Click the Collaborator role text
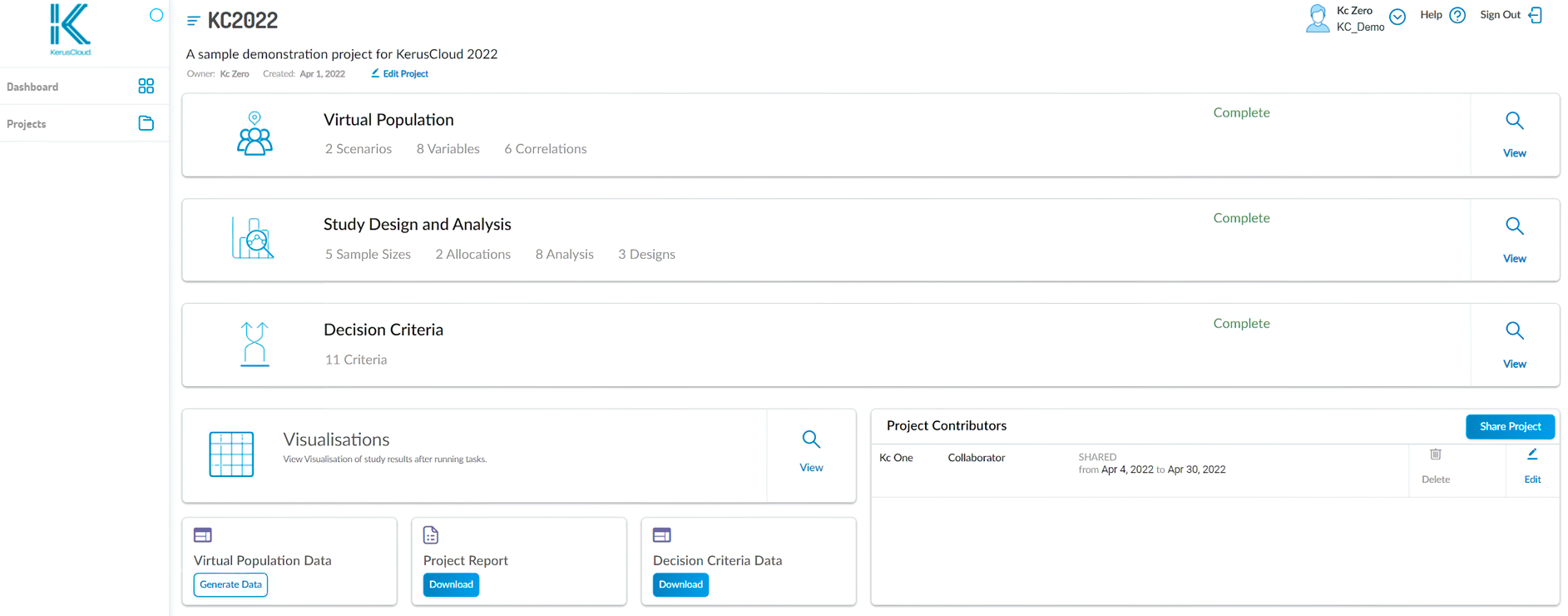Viewport: 1568px width, 616px height. 977,458
